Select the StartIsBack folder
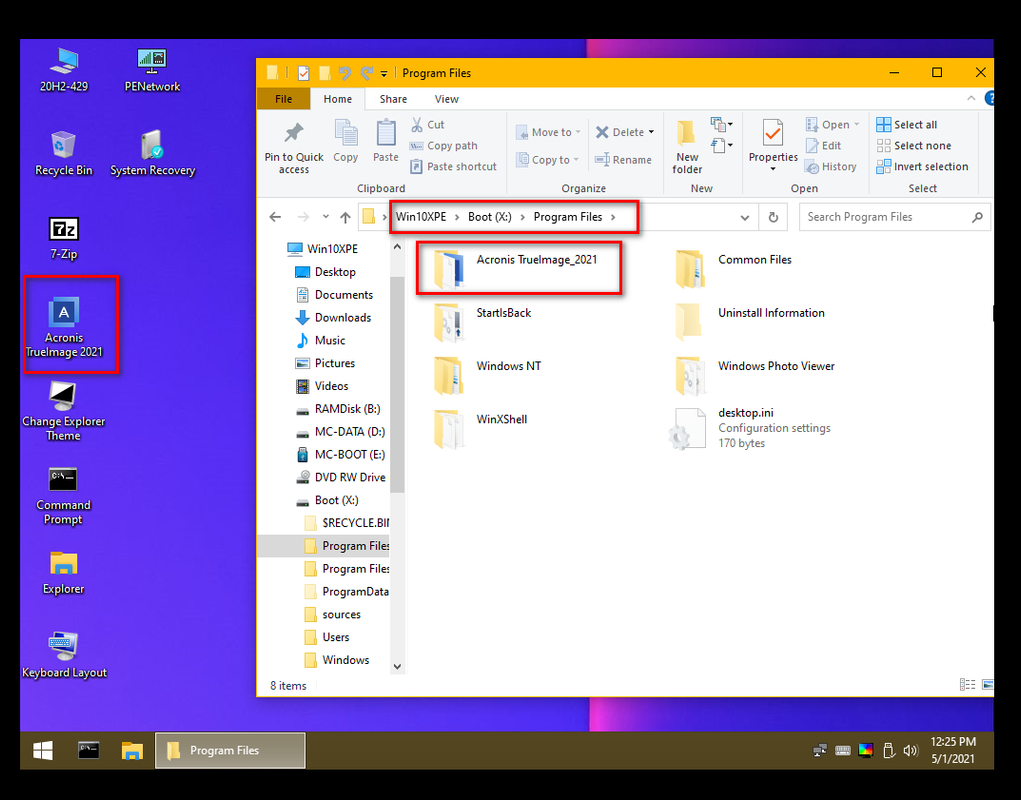 (483, 323)
